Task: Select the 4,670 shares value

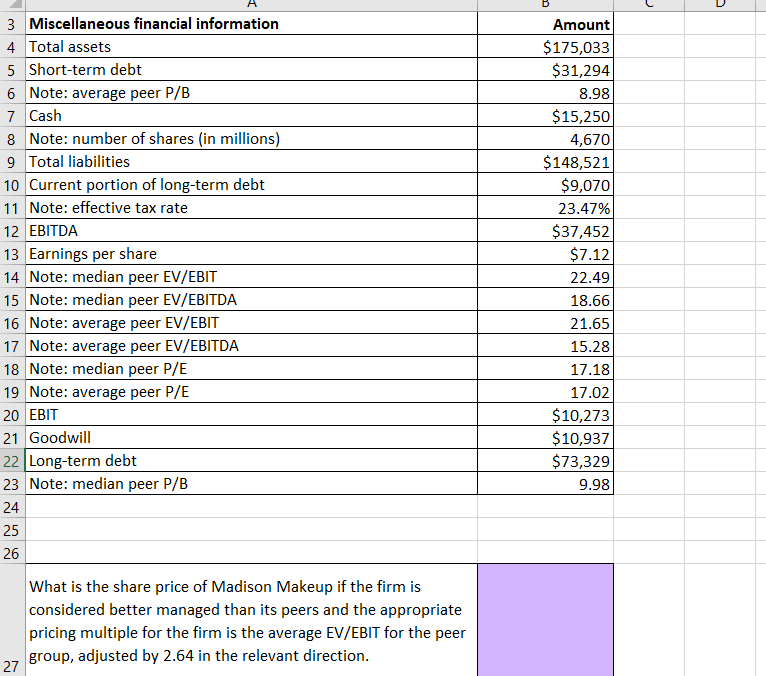Action: (545, 138)
